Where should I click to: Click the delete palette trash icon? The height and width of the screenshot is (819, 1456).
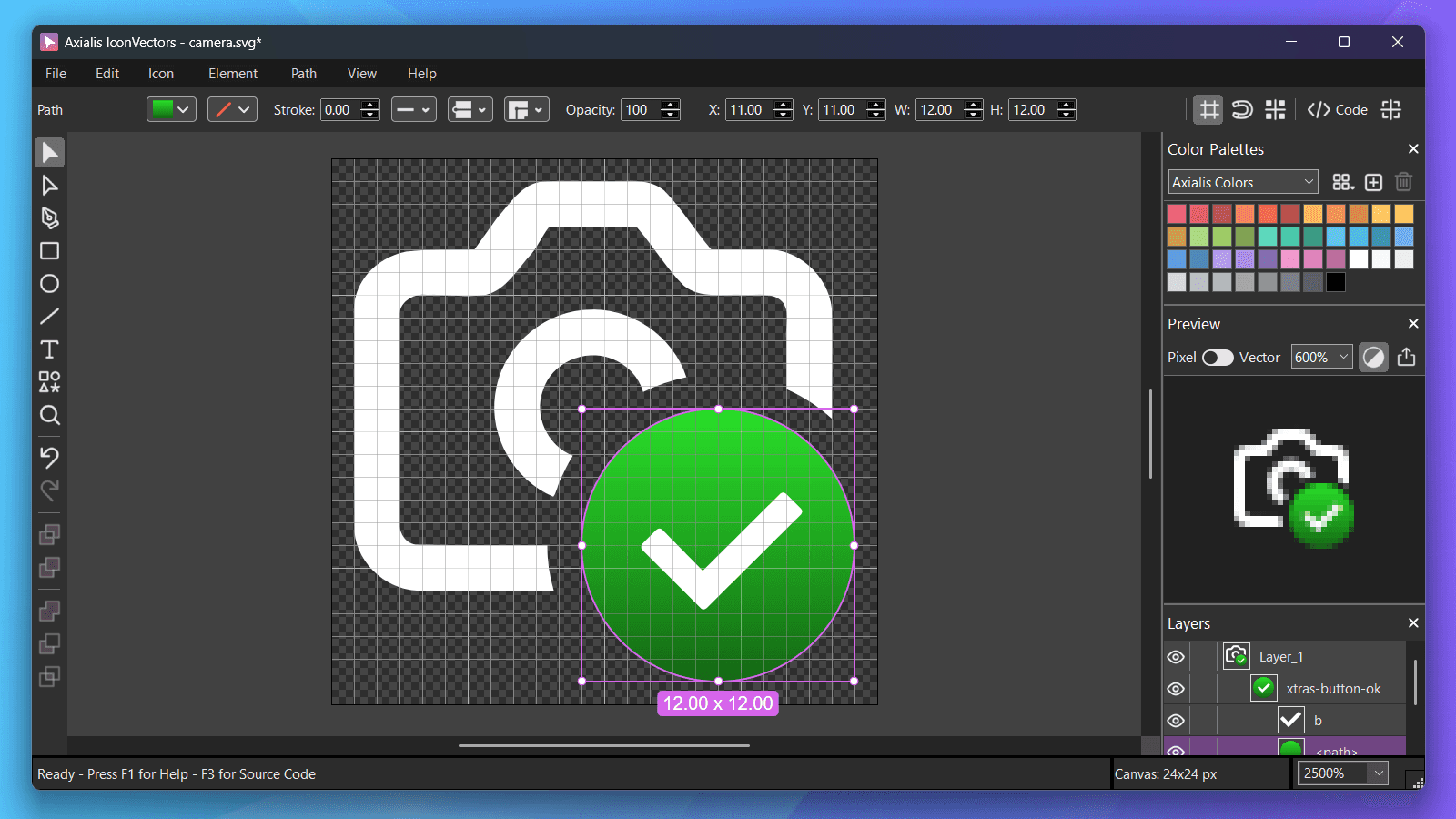1404,182
